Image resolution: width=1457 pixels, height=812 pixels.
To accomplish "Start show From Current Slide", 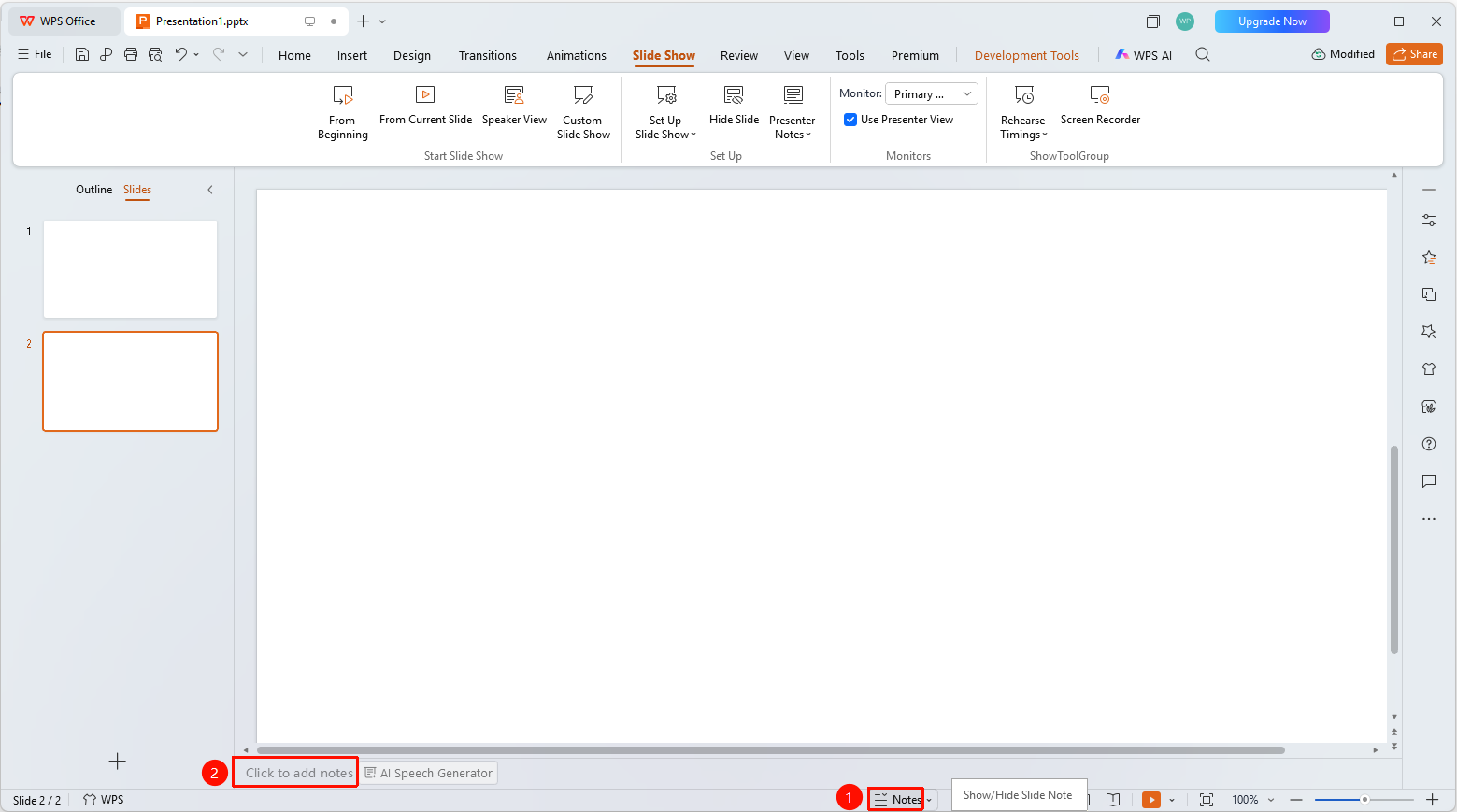I will 425,106.
